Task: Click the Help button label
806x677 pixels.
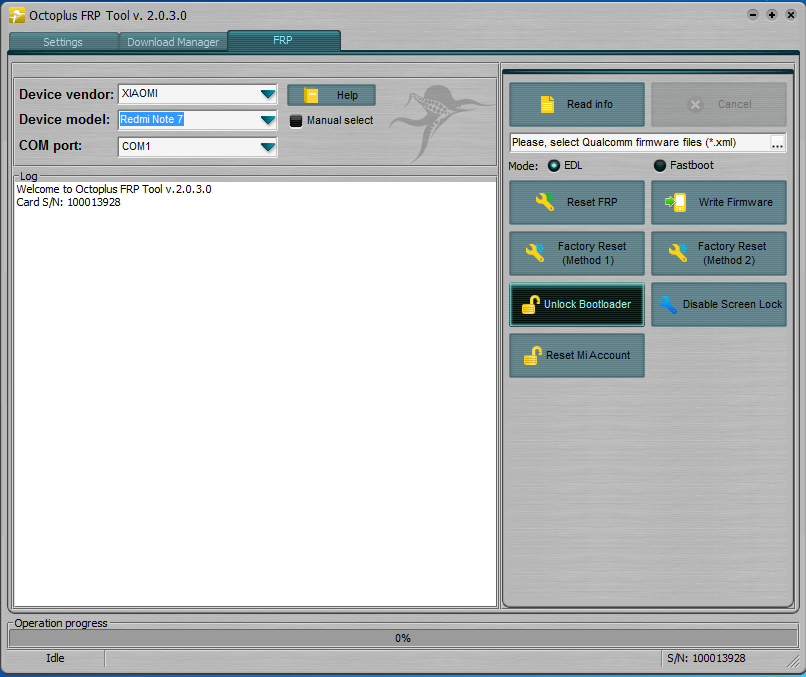Action: [x=347, y=95]
